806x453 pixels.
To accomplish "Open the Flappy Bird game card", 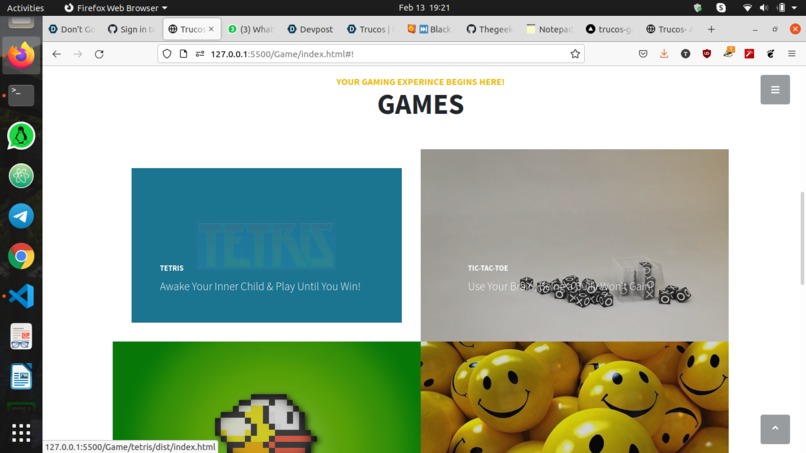I will click(266, 397).
